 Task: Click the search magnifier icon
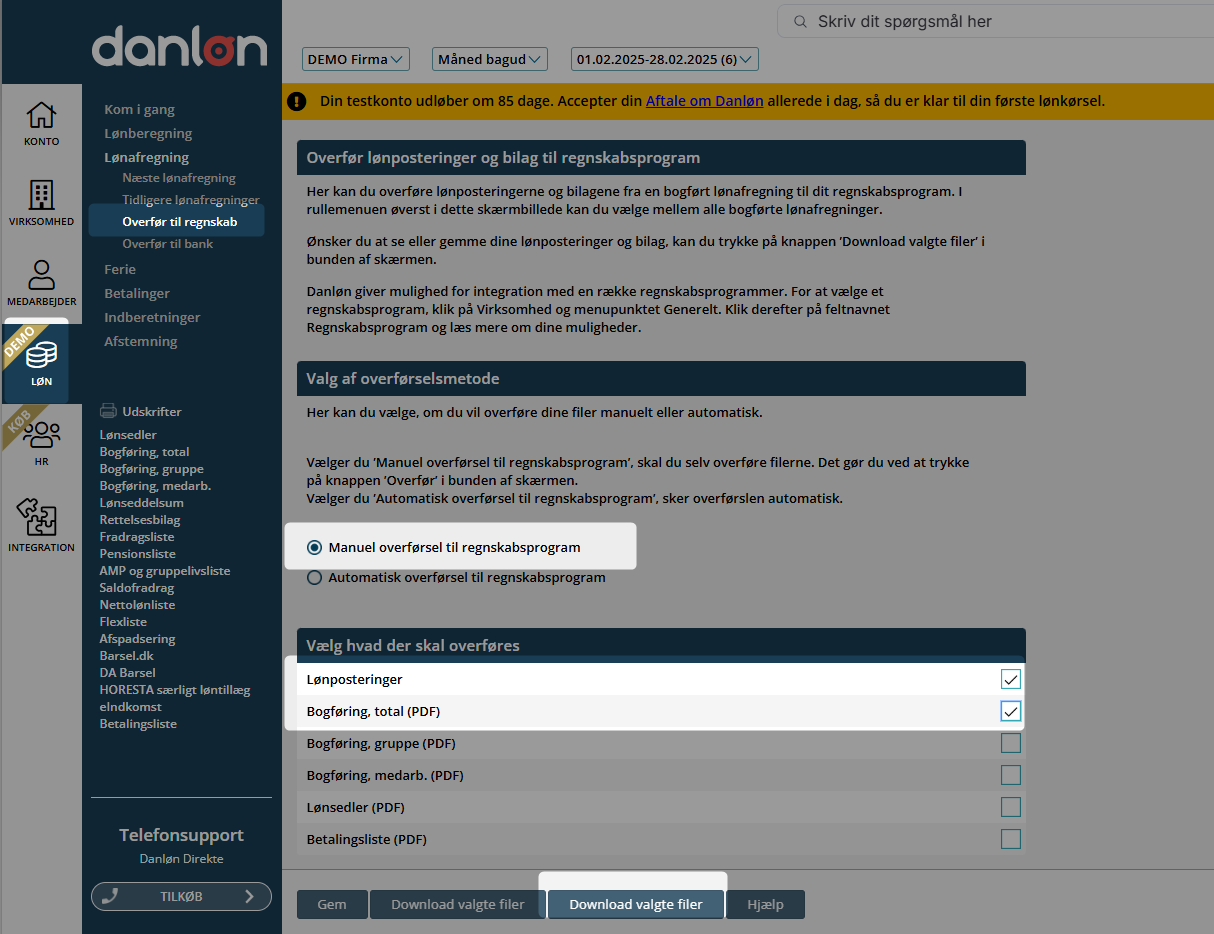(800, 21)
